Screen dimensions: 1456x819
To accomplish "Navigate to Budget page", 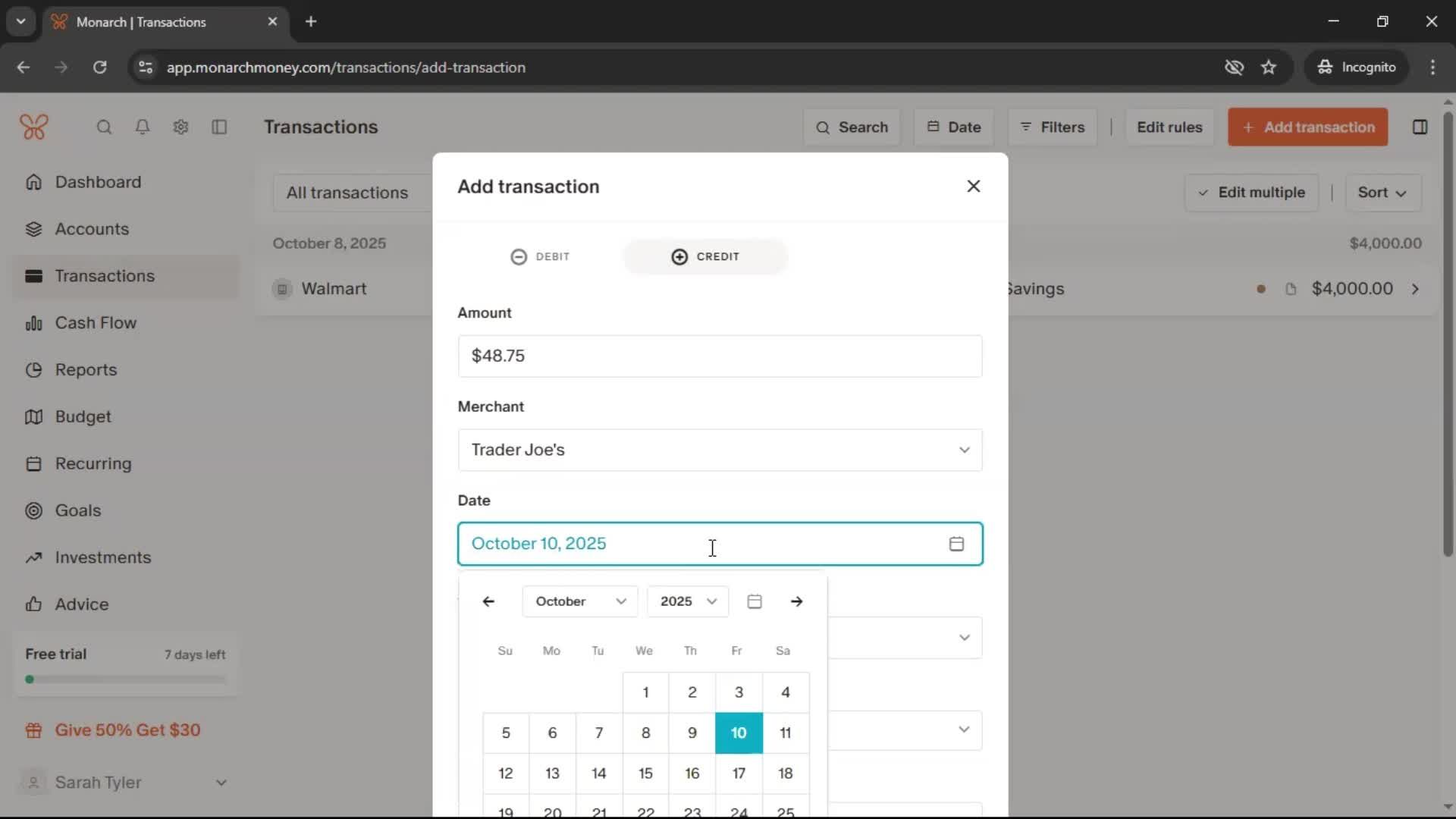I will pos(83,417).
